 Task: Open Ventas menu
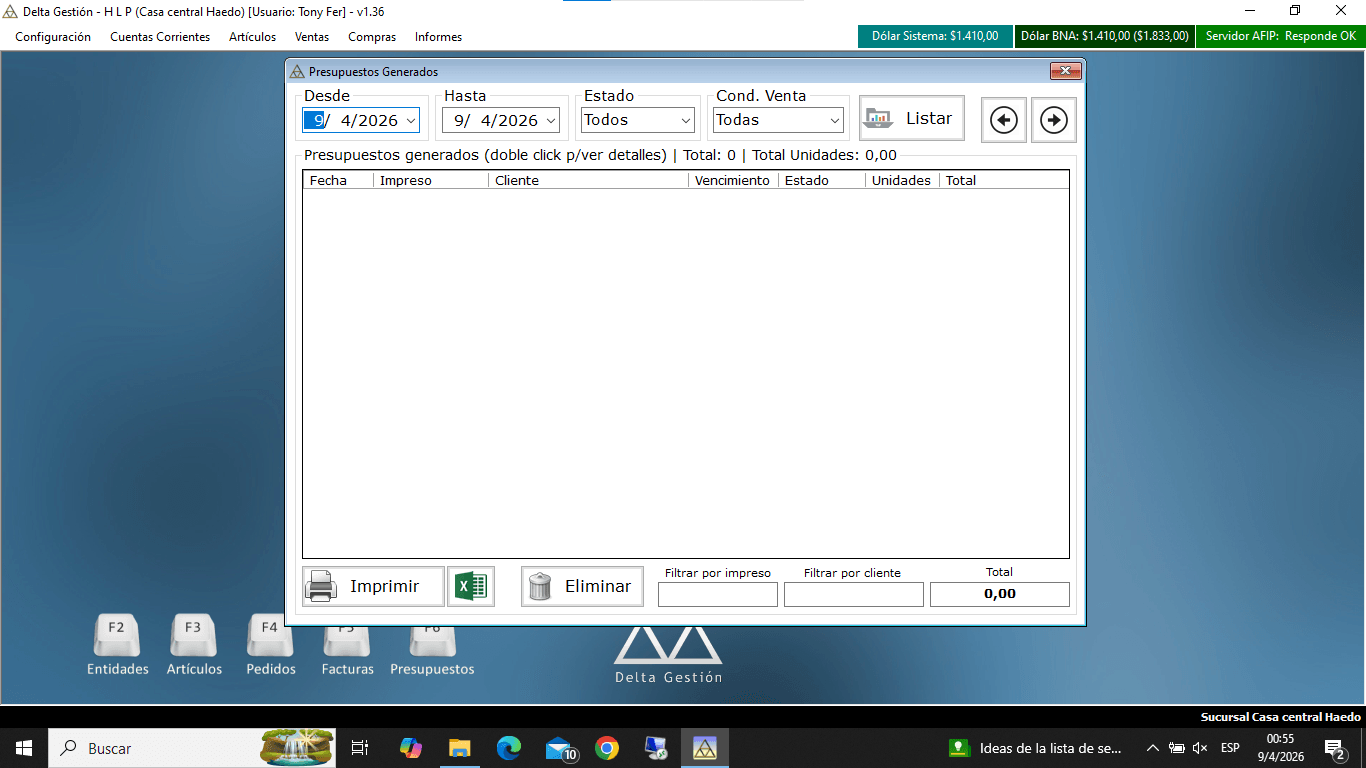point(312,37)
